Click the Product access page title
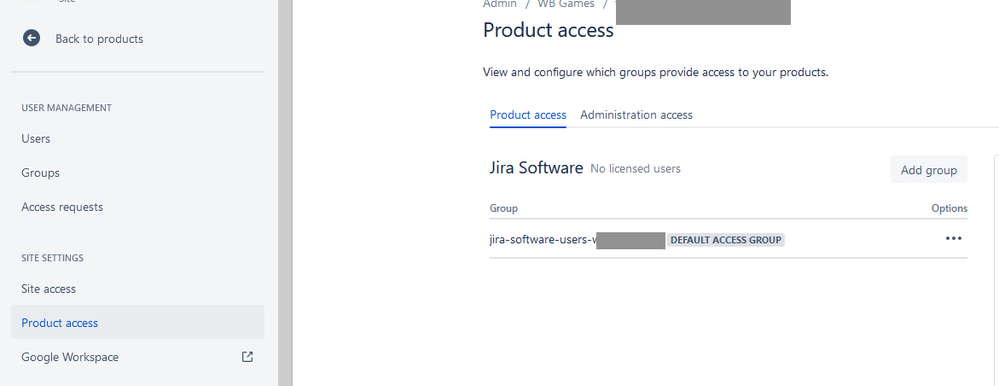 click(548, 30)
